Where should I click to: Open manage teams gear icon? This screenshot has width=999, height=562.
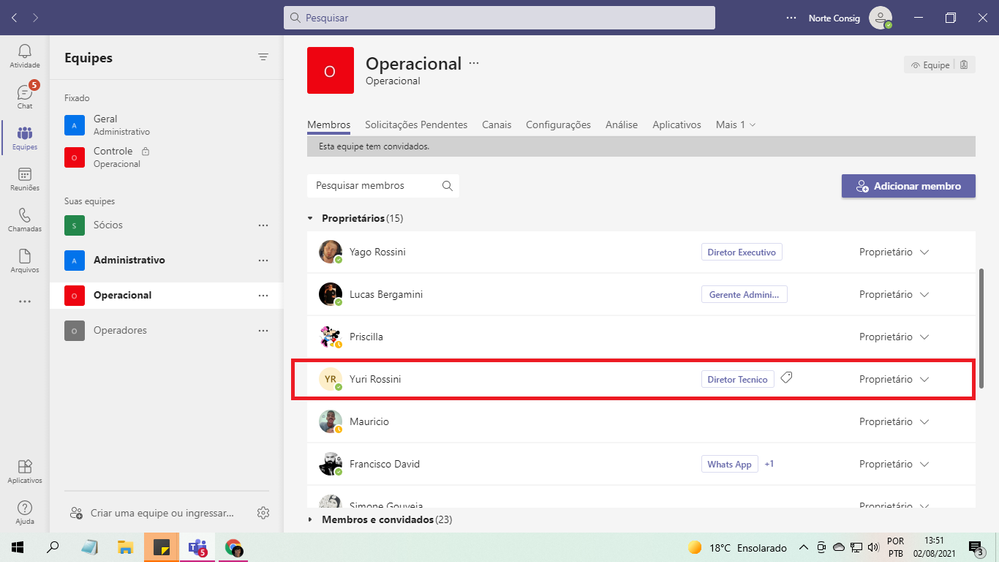click(263, 513)
